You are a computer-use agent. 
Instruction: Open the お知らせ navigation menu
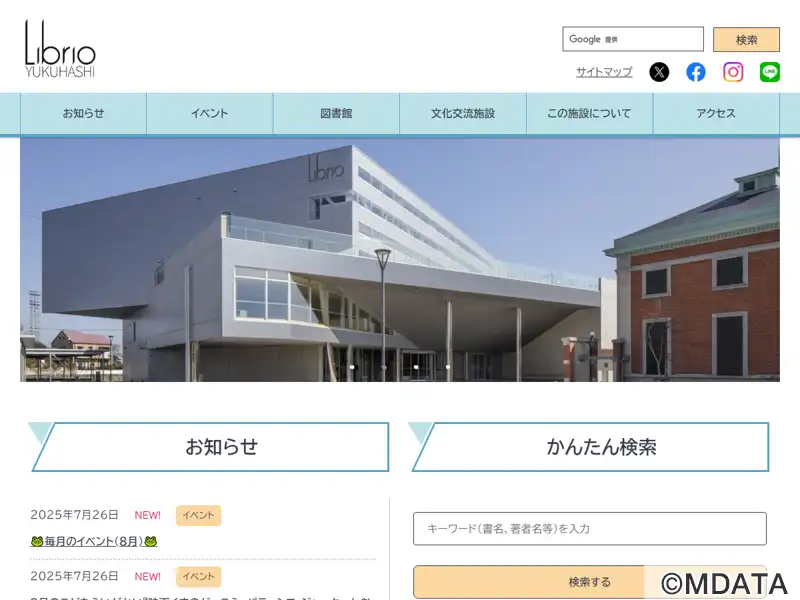pos(83,113)
